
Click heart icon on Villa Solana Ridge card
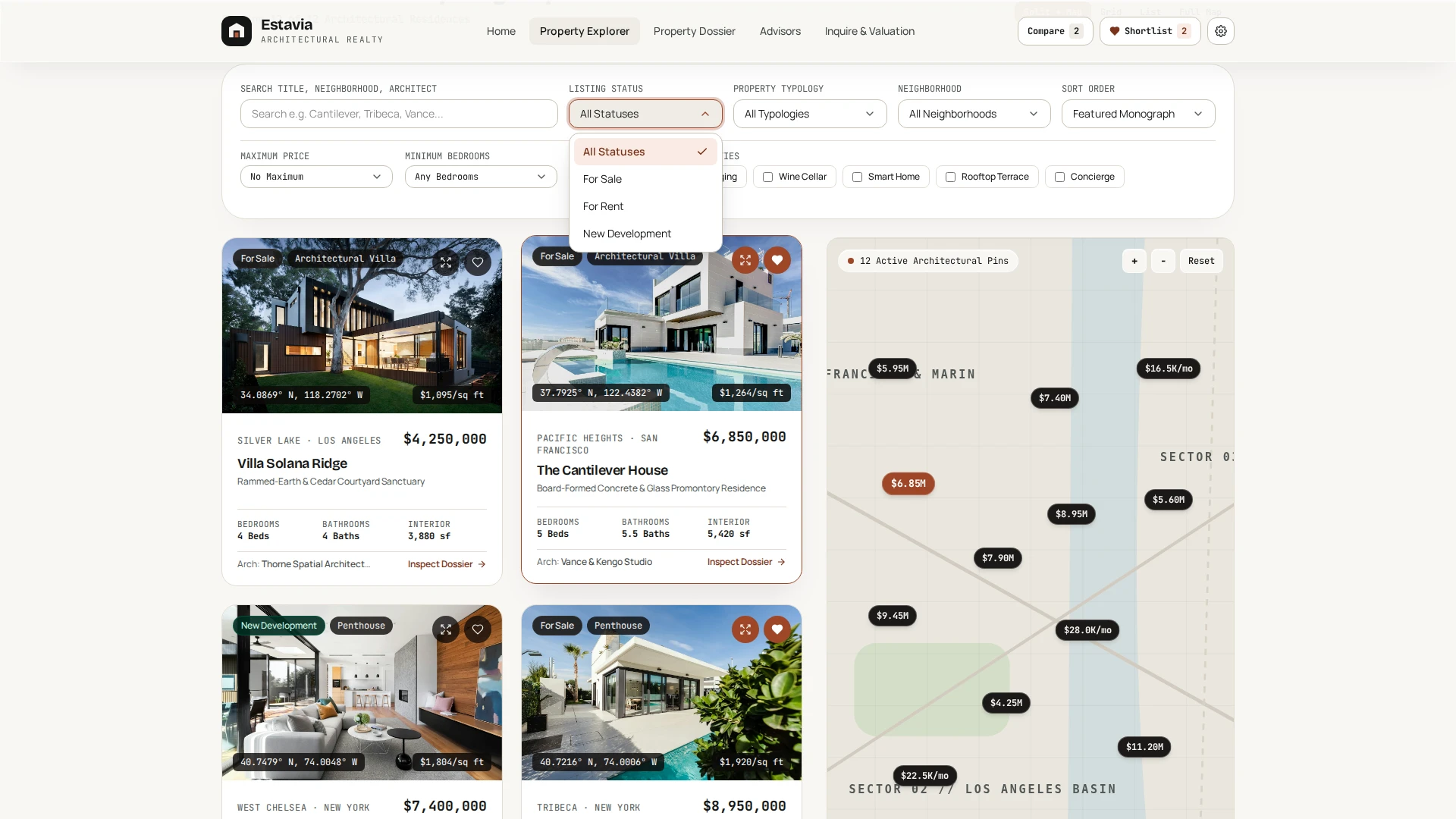coord(478,262)
